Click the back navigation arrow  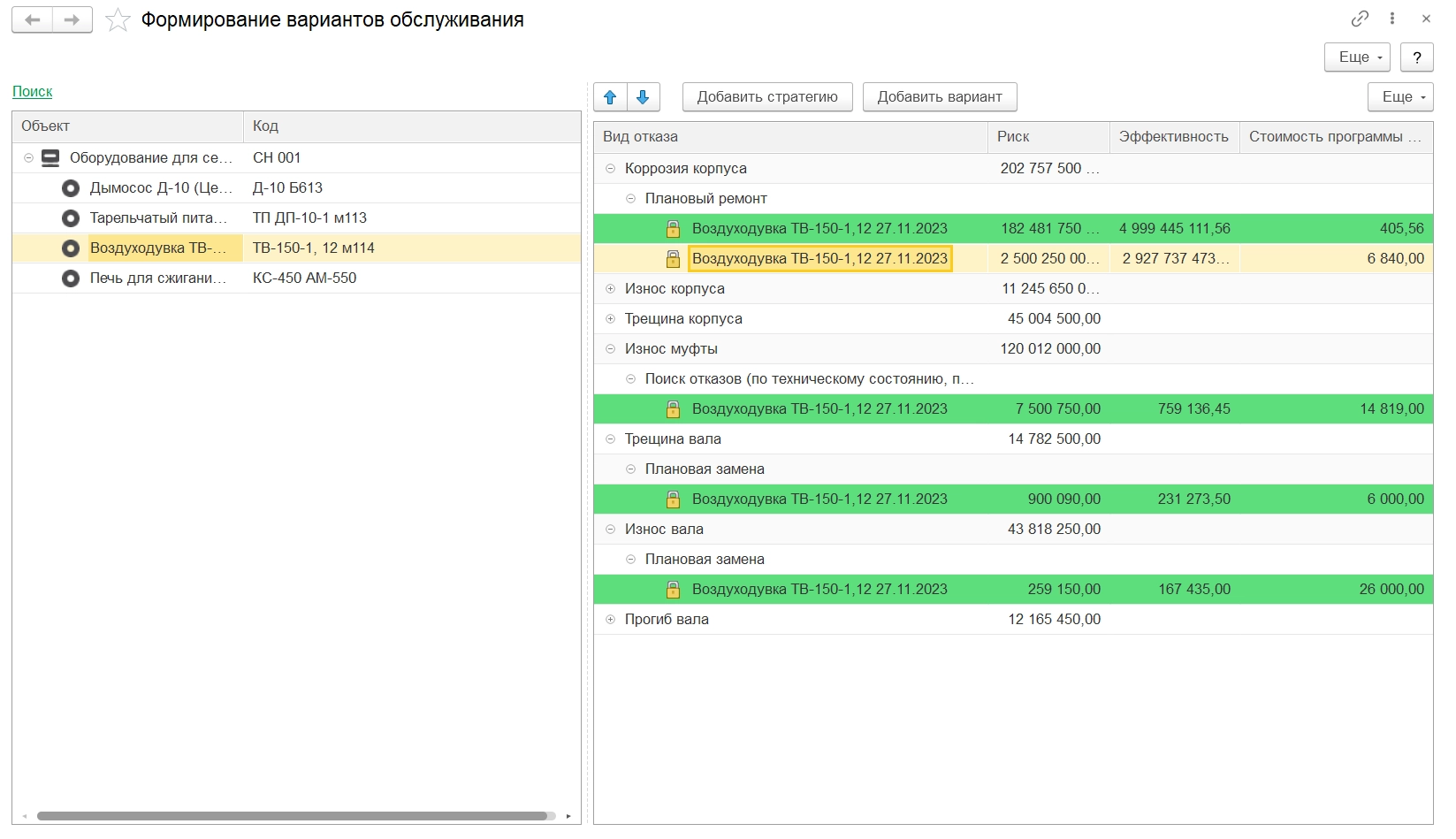point(33,19)
